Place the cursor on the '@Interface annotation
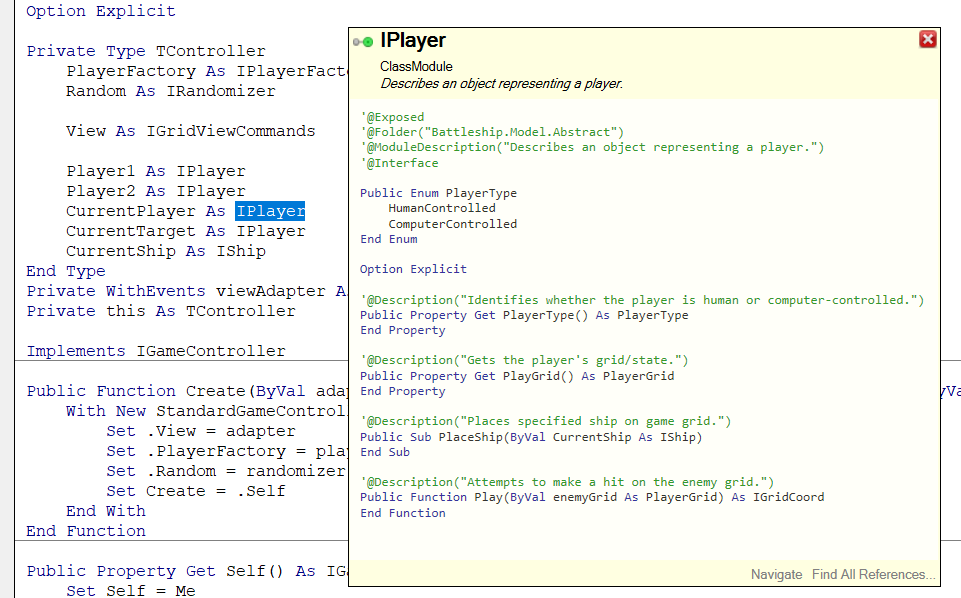Viewport: 961px width, 598px height. pyautogui.click(x=399, y=163)
